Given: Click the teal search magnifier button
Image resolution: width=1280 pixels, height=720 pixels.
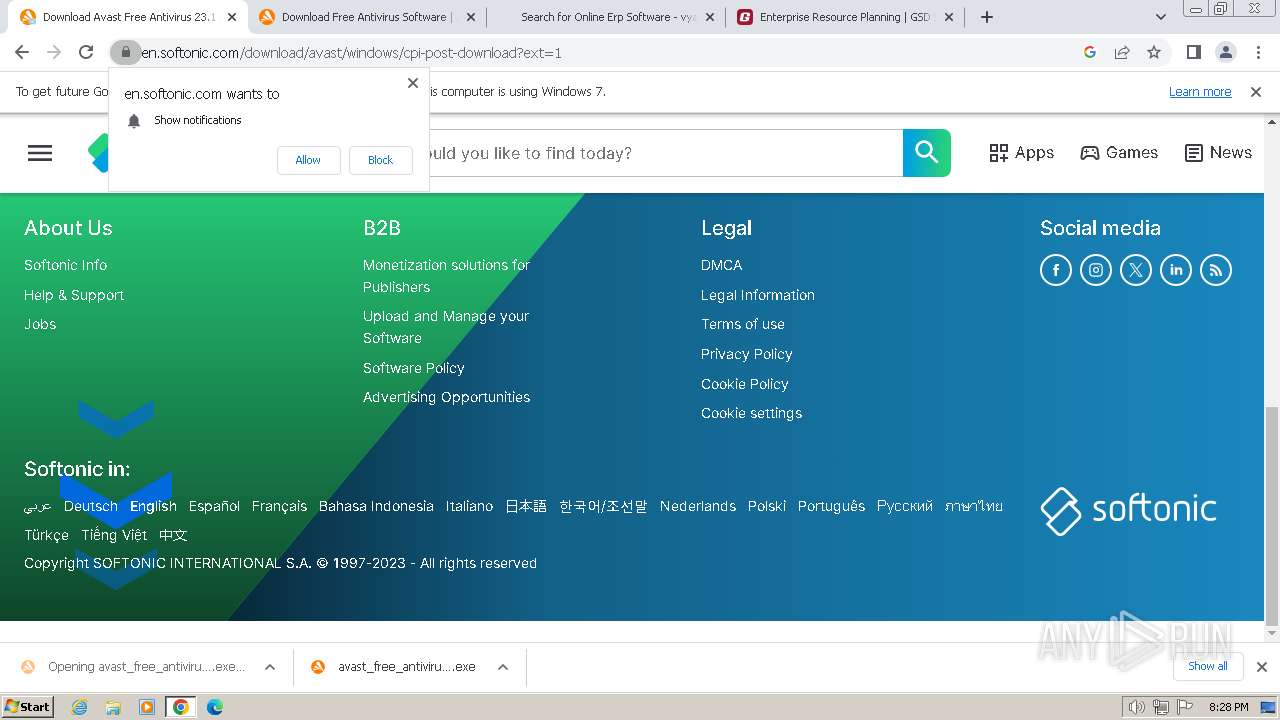Looking at the screenshot, I should pyautogui.click(x=927, y=153).
